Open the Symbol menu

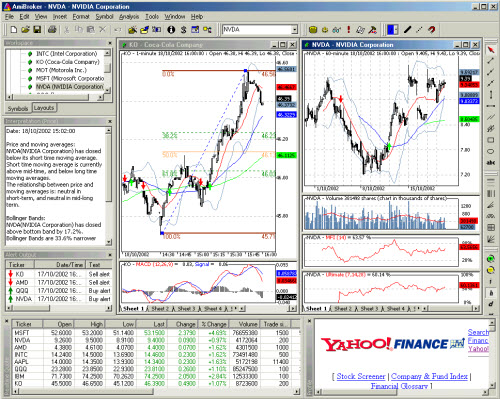[104, 16]
